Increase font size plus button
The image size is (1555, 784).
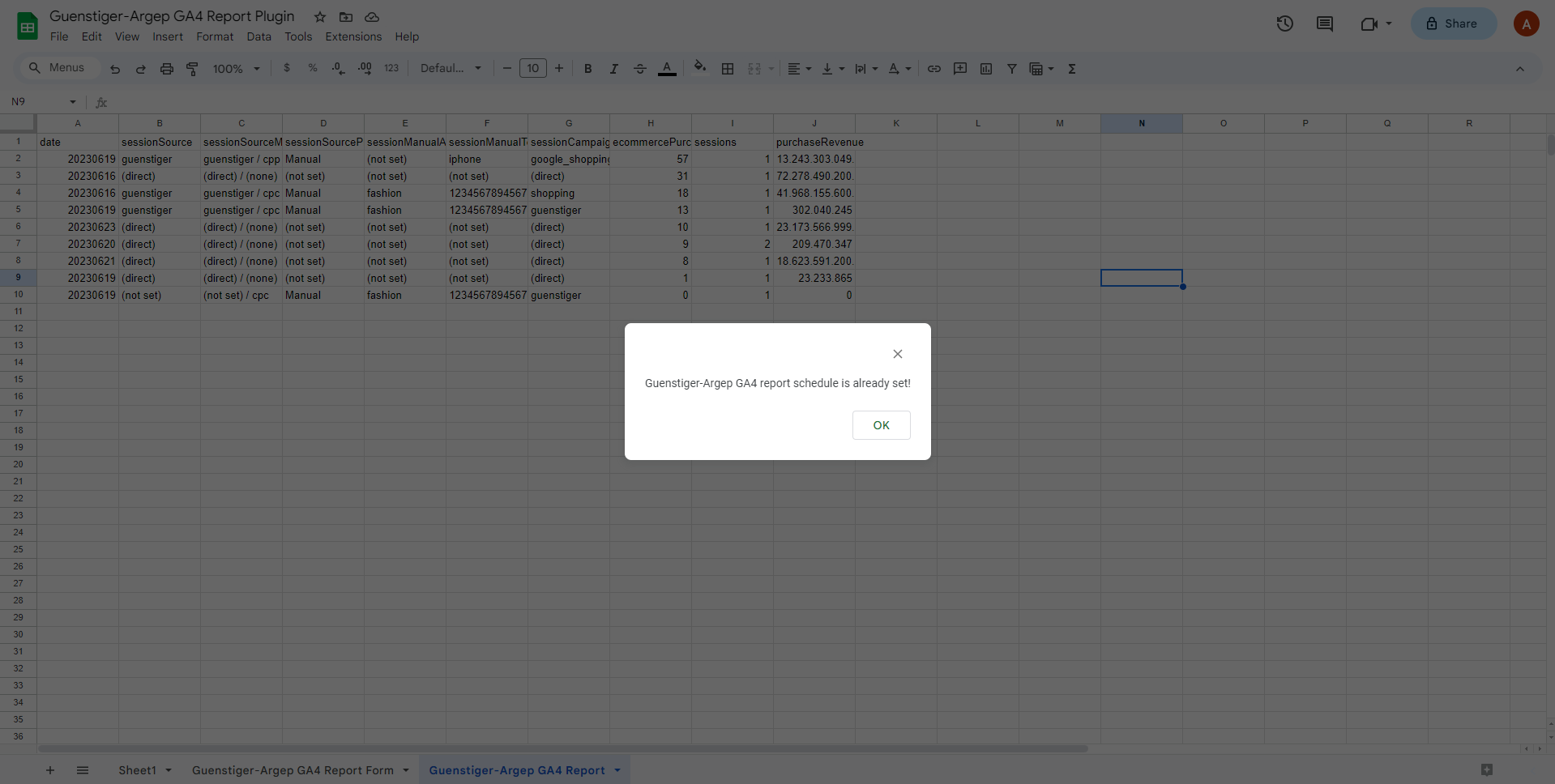(x=559, y=68)
